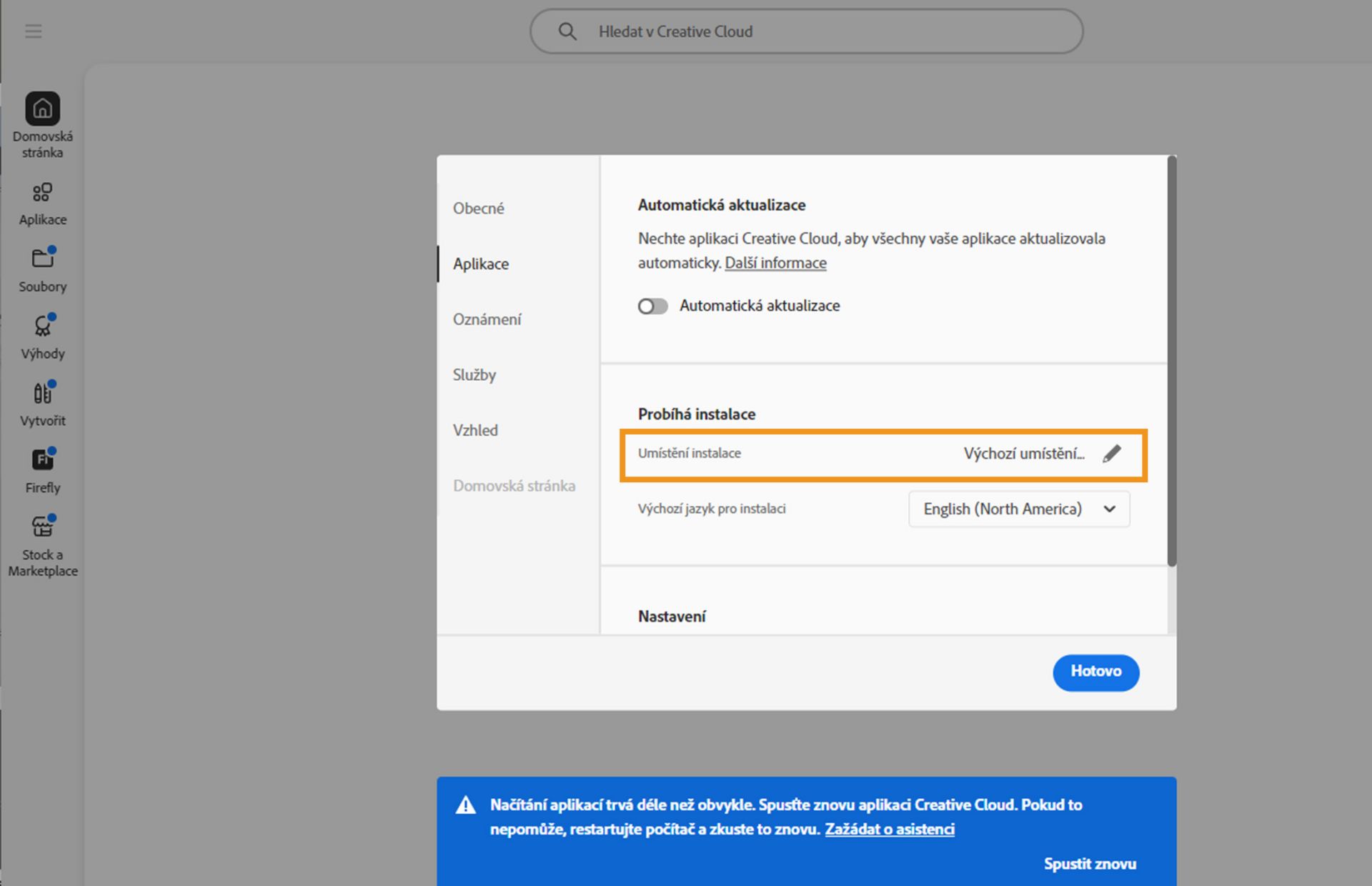
Task: Go to Domovská stránka home icon
Action: click(x=43, y=109)
